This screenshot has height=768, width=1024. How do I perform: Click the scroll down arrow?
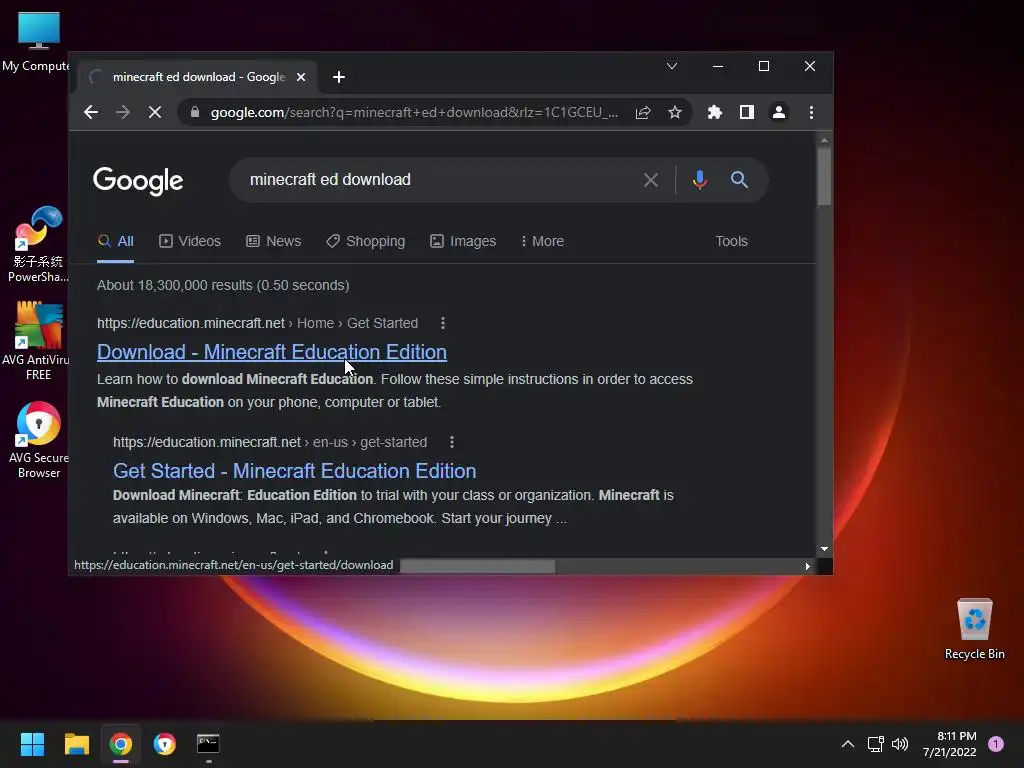(824, 549)
